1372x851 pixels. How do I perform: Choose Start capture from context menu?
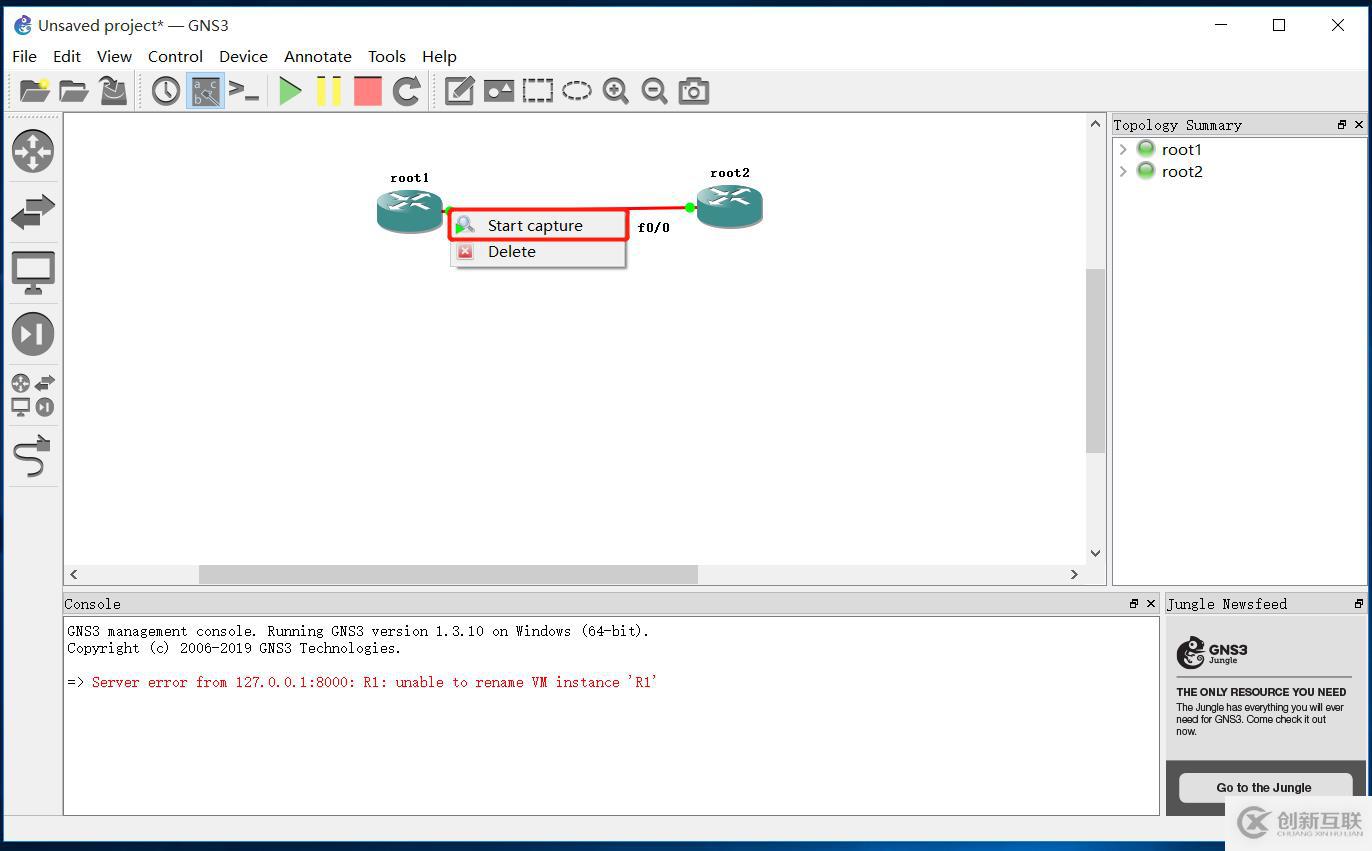pyautogui.click(x=535, y=226)
